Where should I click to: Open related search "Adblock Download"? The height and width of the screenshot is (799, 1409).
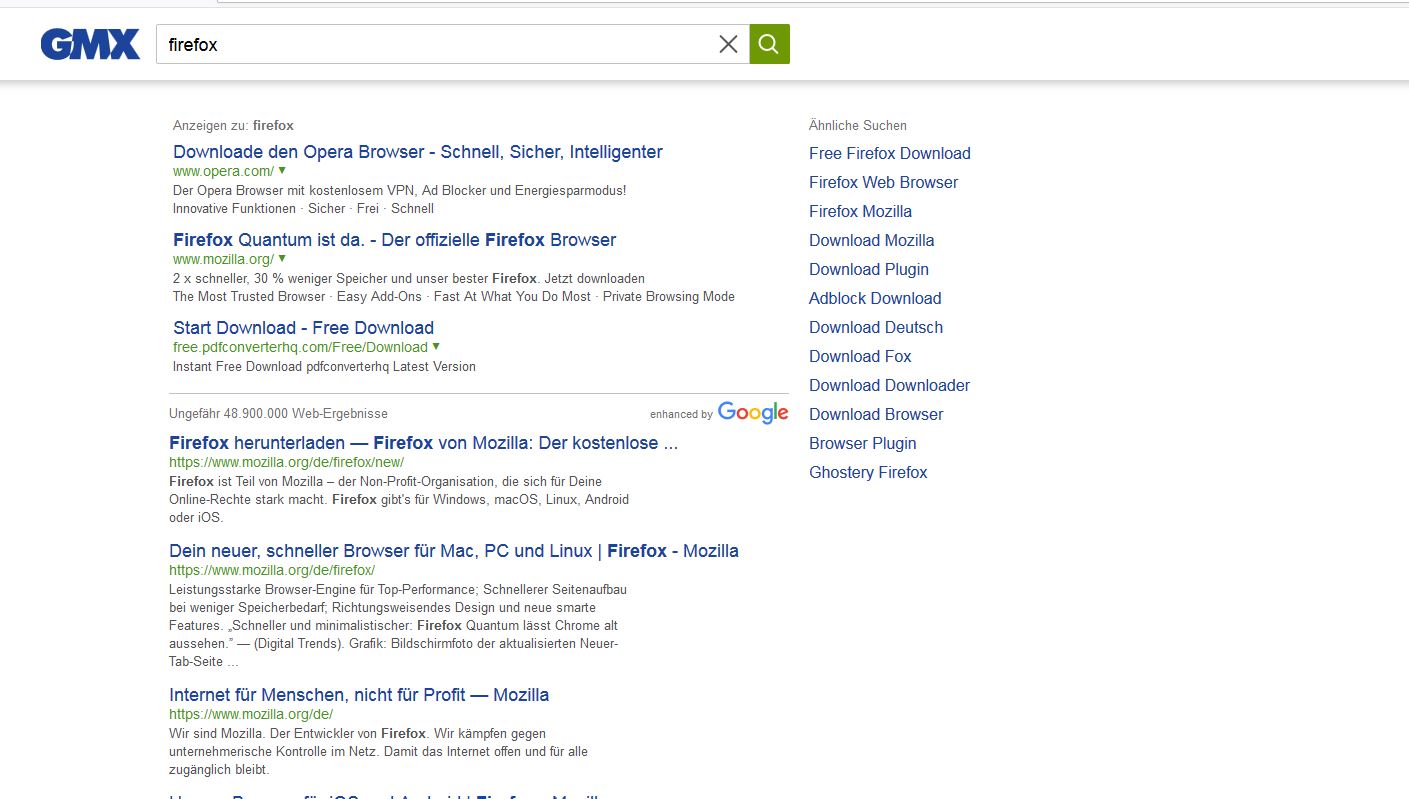[x=875, y=298]
